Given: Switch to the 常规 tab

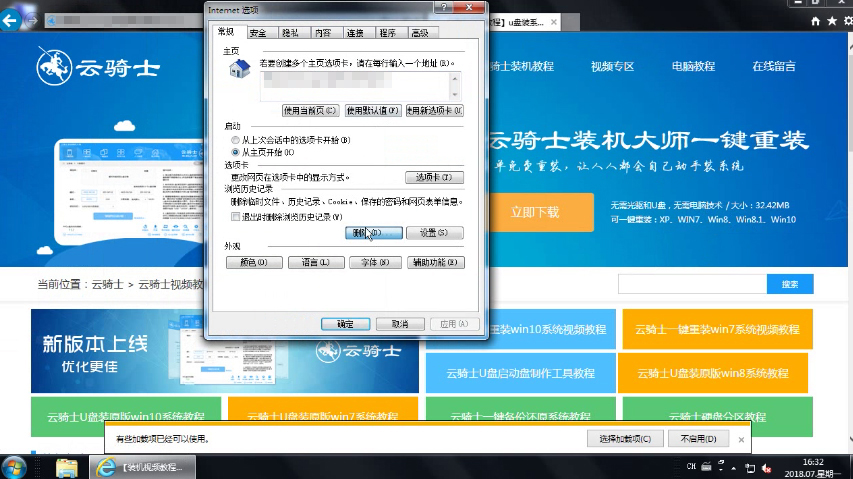Looking at the screenshot, I should click(x=226, y=32).
